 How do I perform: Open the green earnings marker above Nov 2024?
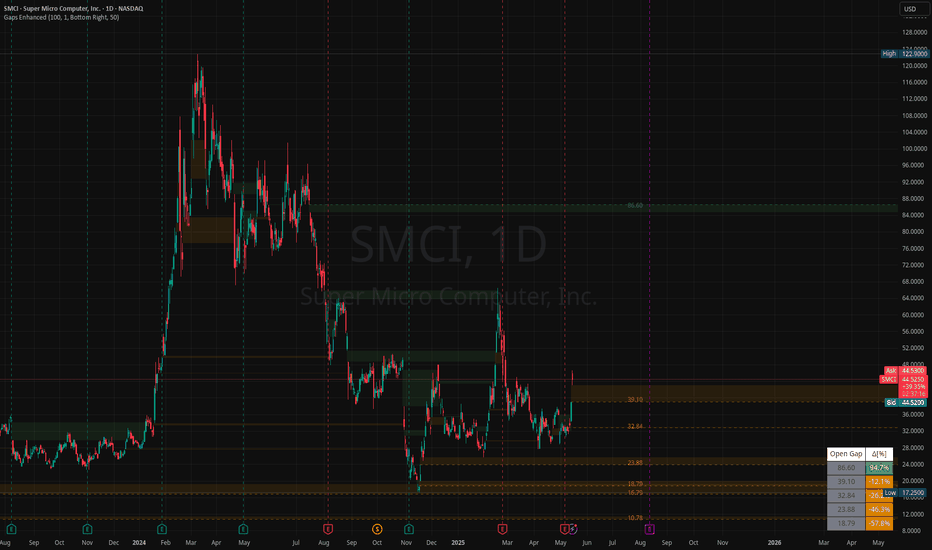pyautogui.click(x=409, y=529)
